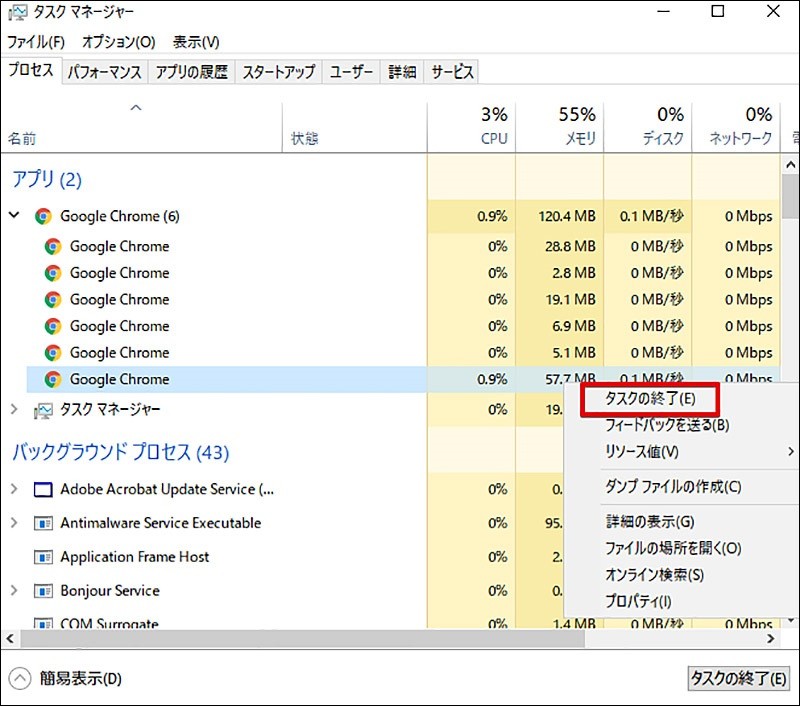Expand the Adobe Acrobat Update Service entry

tap(14, 490)
